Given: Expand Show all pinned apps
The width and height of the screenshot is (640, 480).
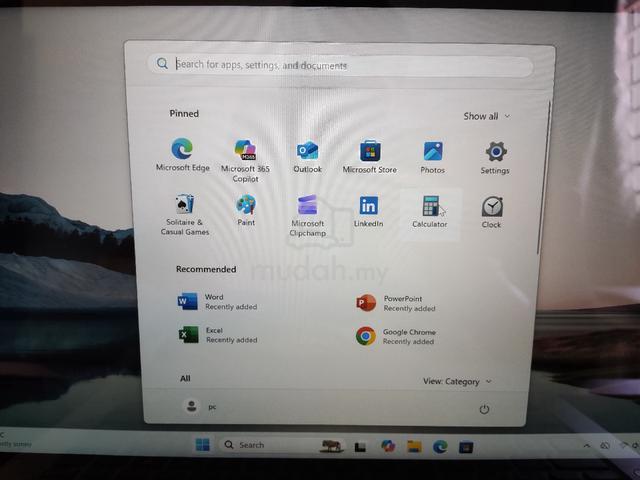Looking at the screenshot, I should pos(487,116).
